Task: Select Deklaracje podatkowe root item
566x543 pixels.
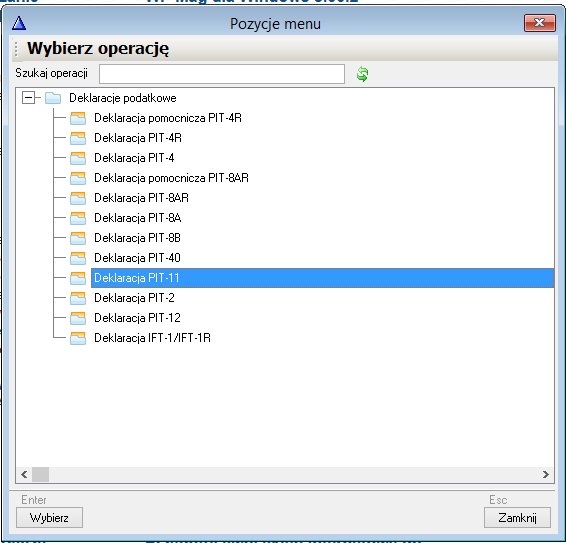Action: click(x=123, y=98)
